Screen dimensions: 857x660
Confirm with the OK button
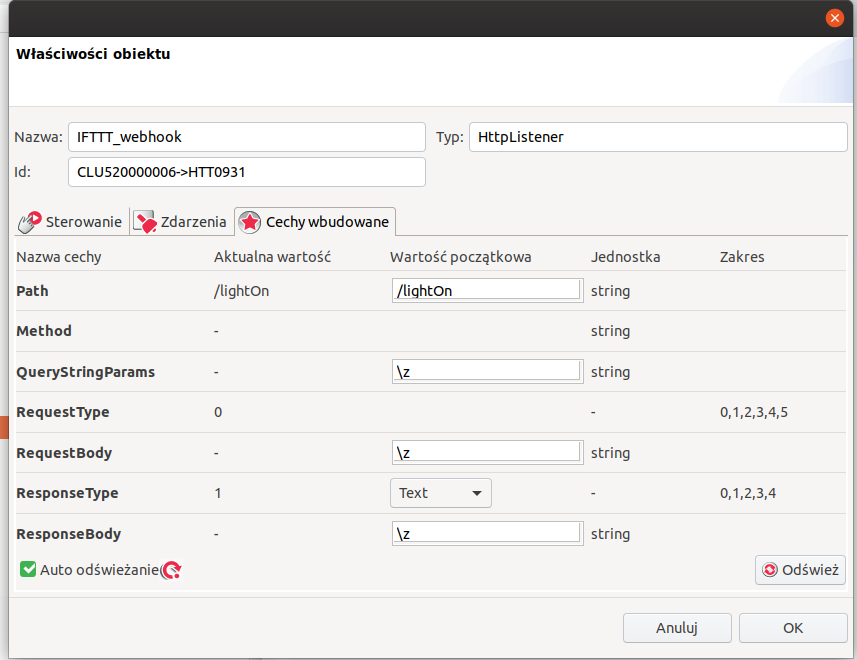click(x=793, y=628)
